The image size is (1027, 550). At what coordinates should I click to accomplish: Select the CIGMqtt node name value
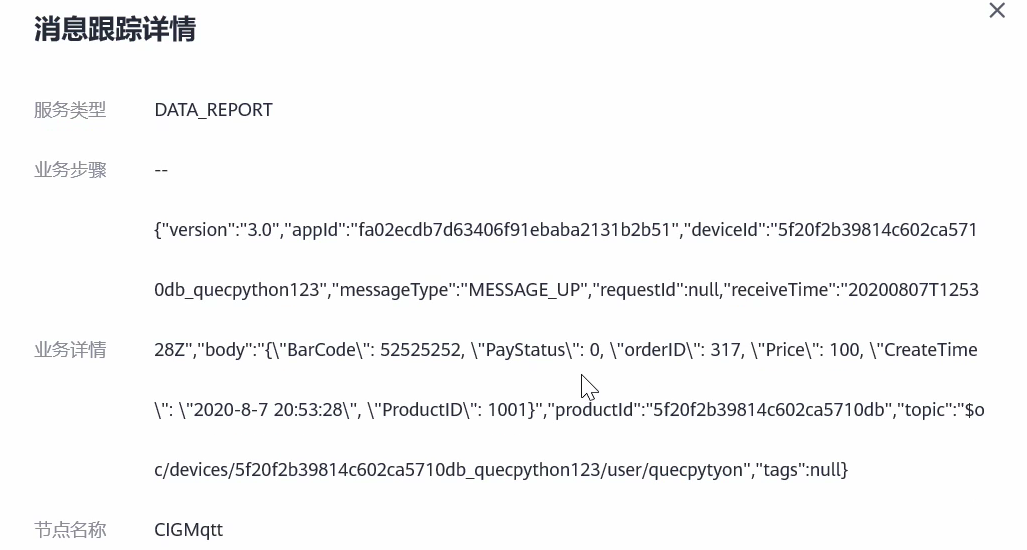pyautogui.click(x=188, y=530)
